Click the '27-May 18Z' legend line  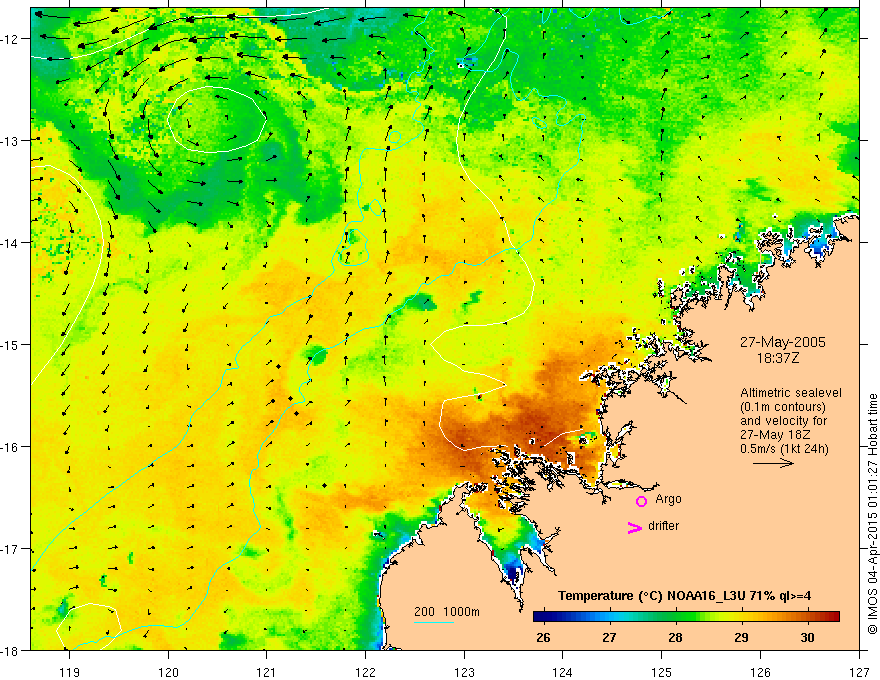coord(776,435)
